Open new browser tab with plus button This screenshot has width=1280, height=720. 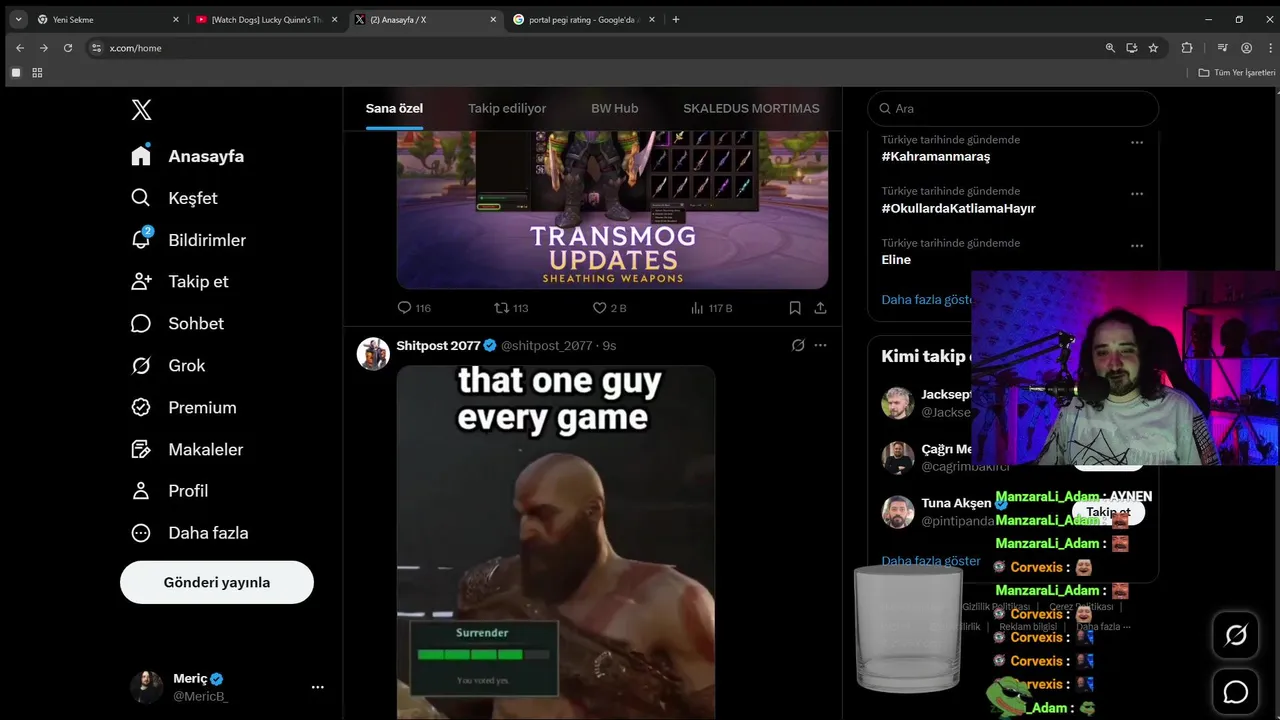[676, 19]
